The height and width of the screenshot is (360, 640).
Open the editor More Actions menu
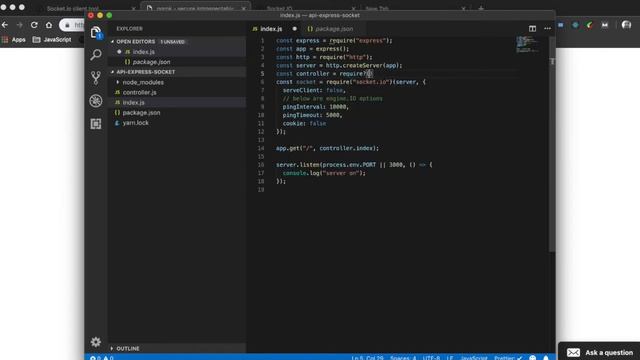[547, 29]
